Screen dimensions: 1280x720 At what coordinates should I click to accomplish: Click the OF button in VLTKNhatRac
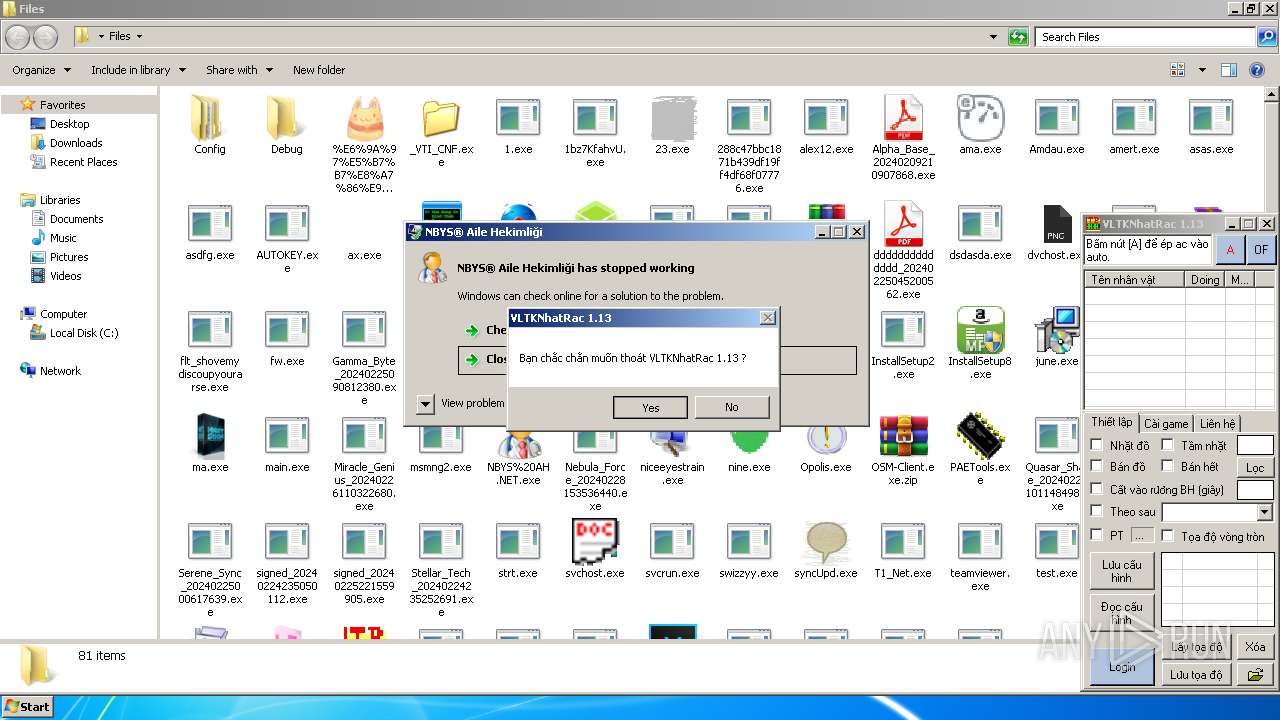tap(1261, 250)
